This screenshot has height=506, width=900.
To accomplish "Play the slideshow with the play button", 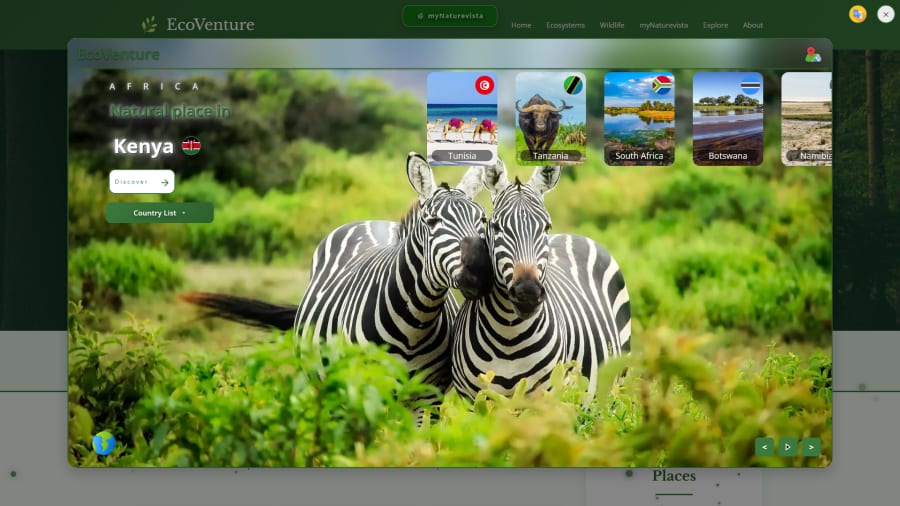I will [x=788, y=447].
